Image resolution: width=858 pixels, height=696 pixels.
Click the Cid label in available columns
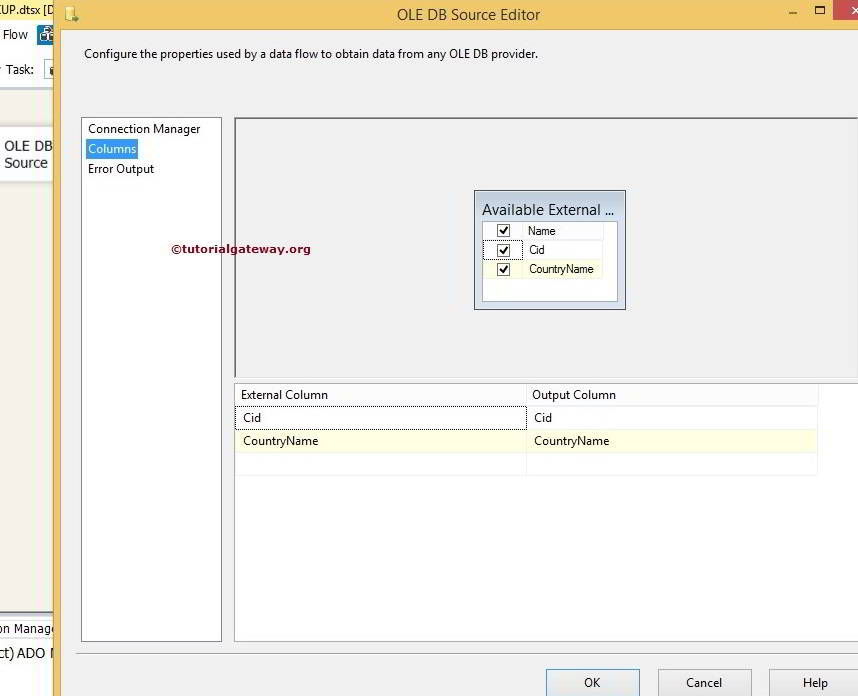pos(536,250)
